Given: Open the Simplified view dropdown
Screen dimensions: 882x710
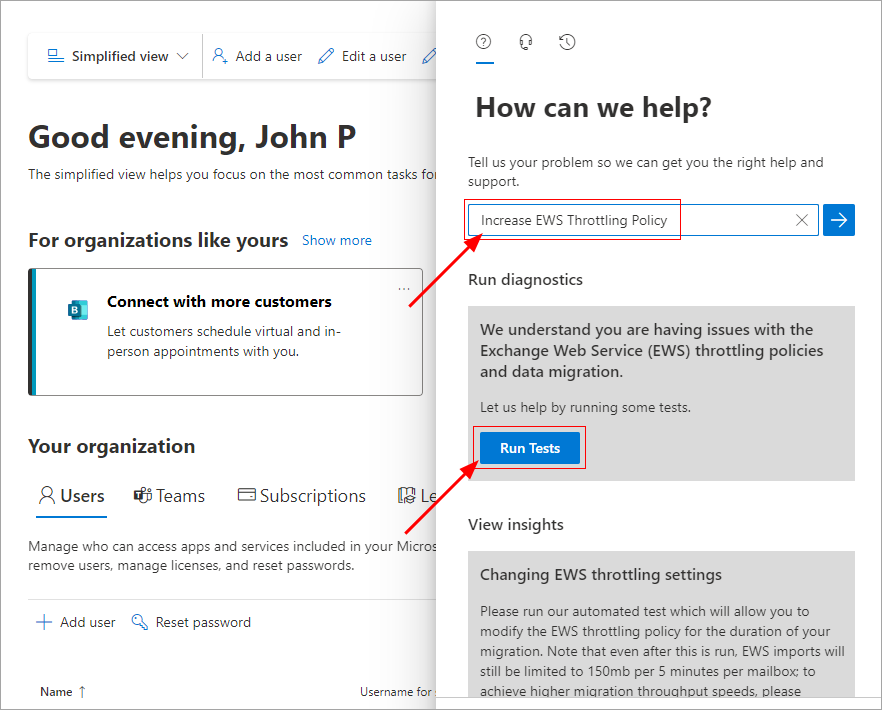Looking at the screenshot, I should 118,56.
